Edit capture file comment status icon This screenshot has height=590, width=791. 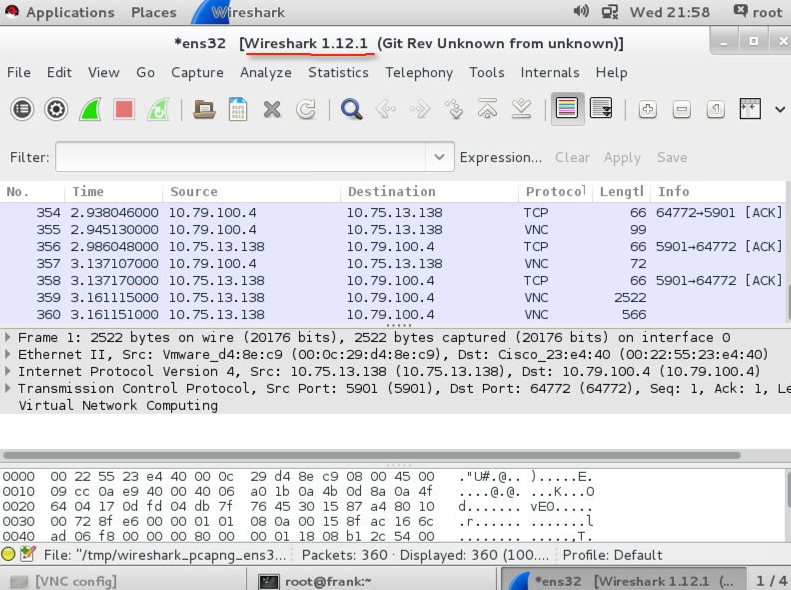coord(27,554)
